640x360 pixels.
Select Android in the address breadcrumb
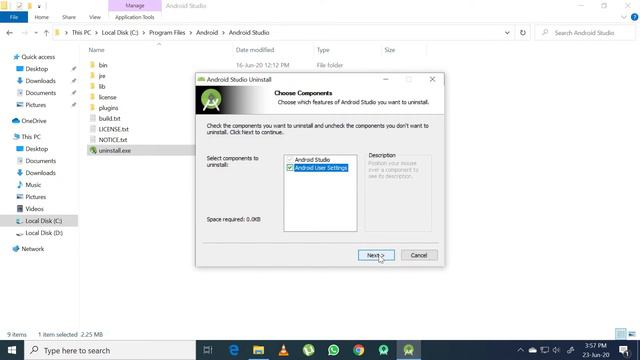pos(207,33)
